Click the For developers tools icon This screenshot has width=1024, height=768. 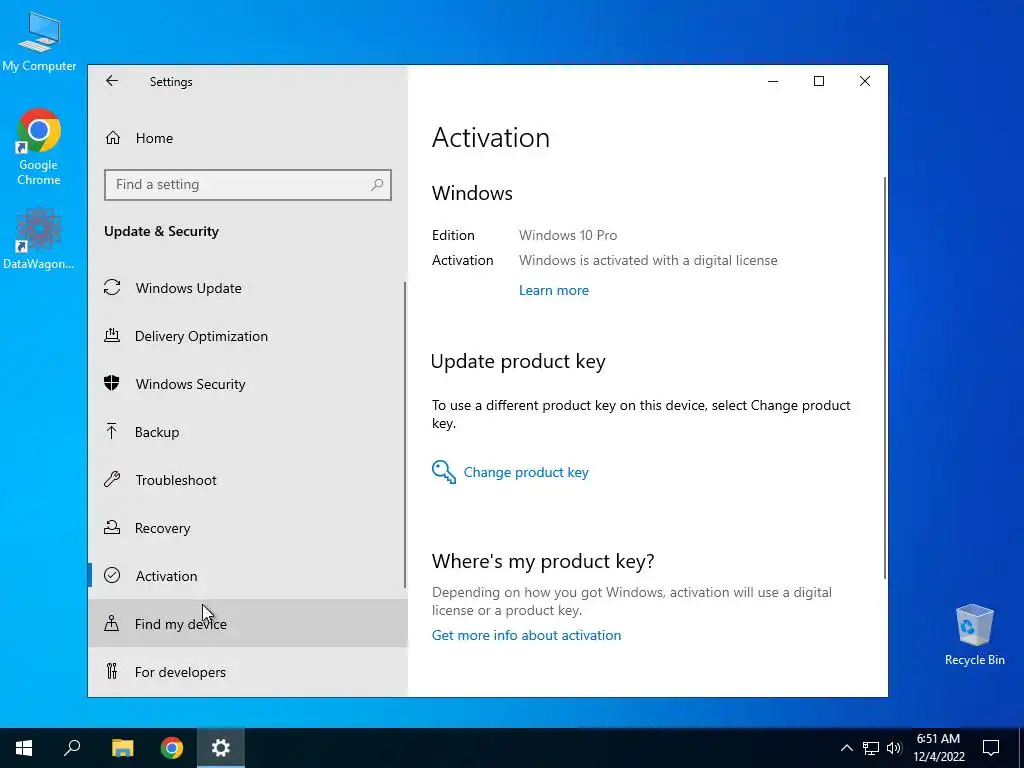(x=112, y=671)
